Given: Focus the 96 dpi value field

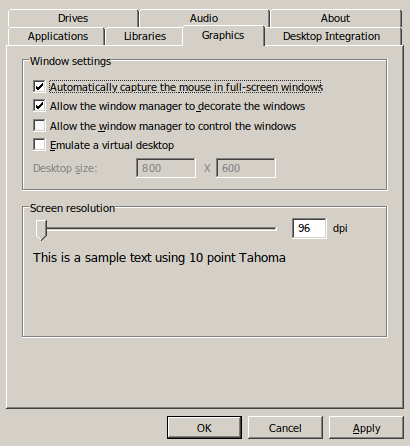Looking at the screenshot, I should (309, 228).
